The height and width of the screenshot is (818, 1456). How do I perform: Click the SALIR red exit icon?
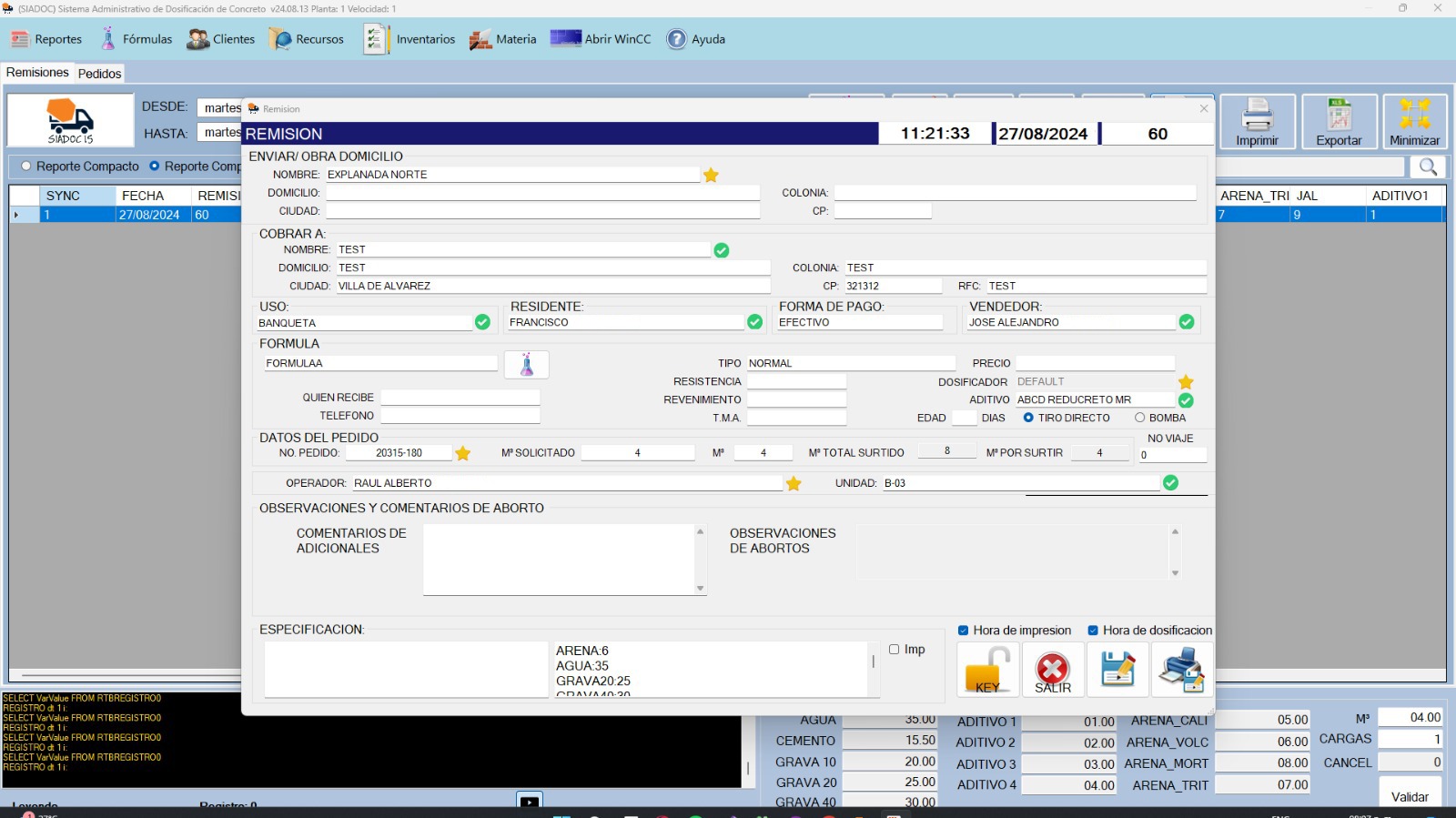pos(1053,670)
